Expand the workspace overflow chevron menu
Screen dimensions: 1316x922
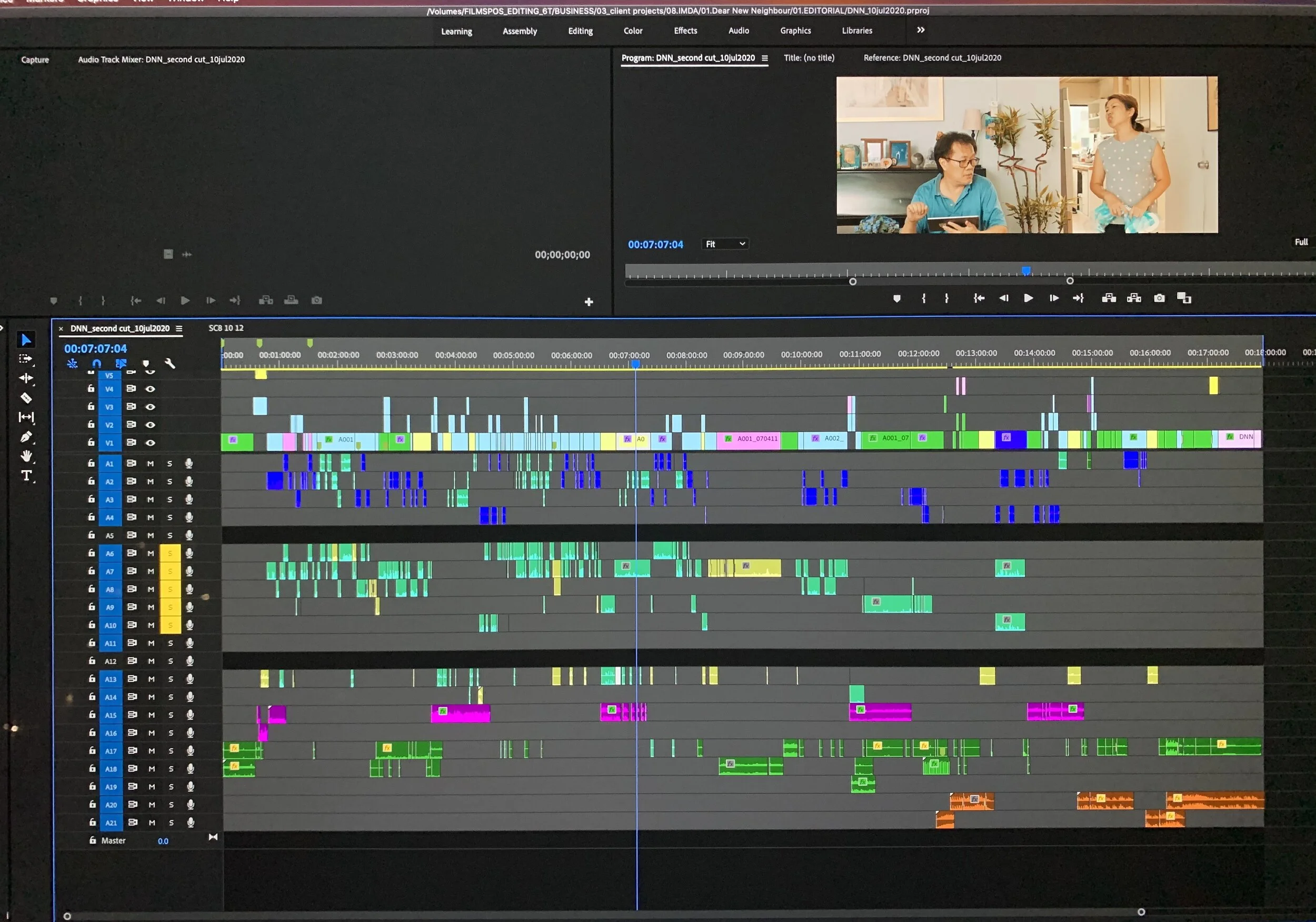[921, 31]
